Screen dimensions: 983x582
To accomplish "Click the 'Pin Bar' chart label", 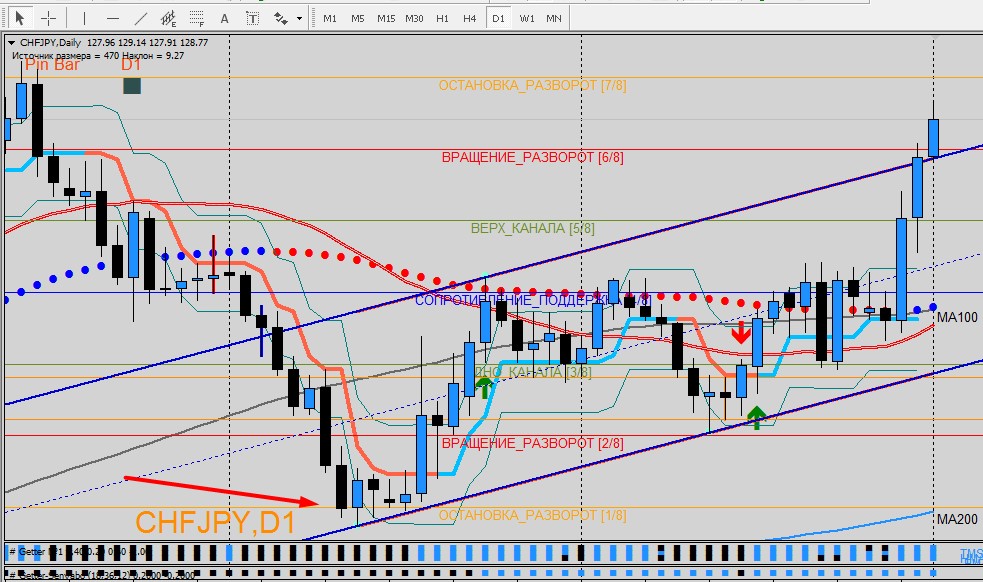I will (53, 65).
